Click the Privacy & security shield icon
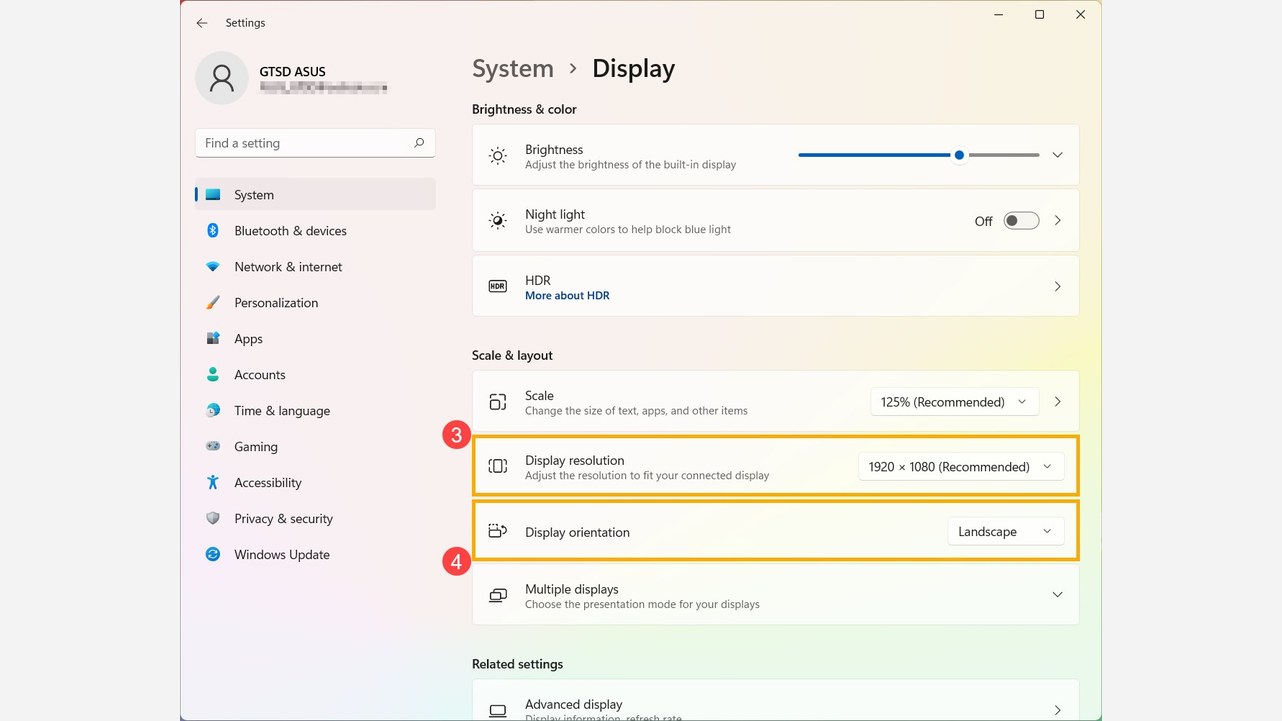This screenshot has width=1282, height=721. (x=213, y=519)
